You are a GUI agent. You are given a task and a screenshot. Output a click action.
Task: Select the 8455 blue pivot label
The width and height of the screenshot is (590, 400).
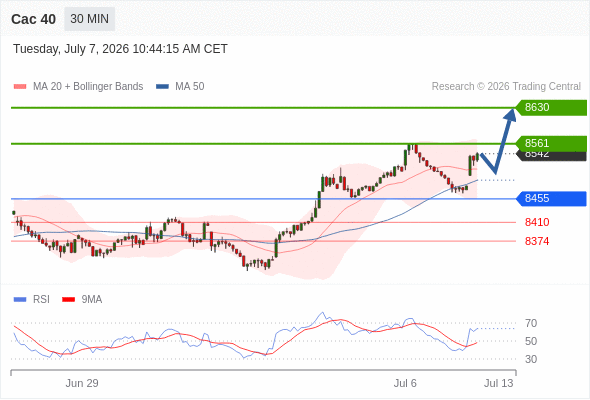coord(551,198)
